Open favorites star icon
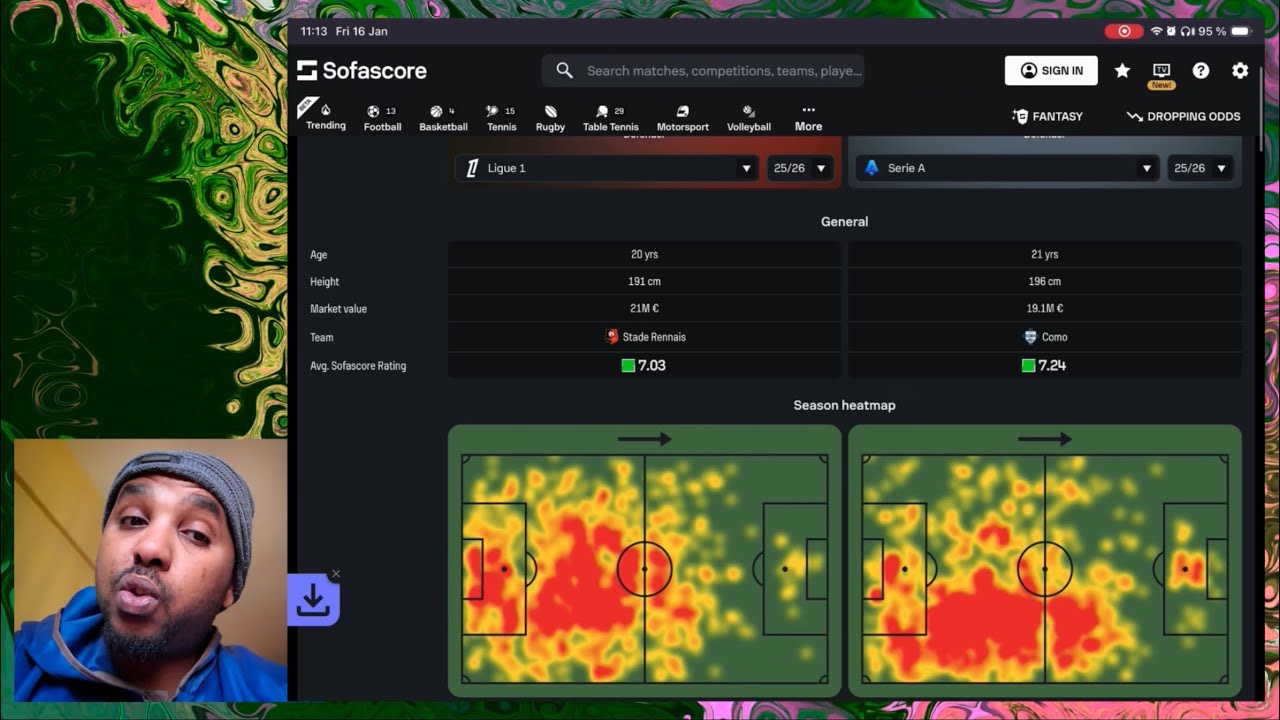The width and height of the screenshot is (1280, 720). 1122,70
